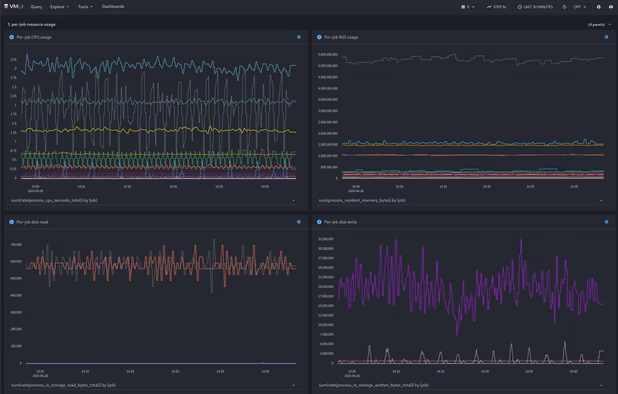Expand the Explore dropdown menu
Image resolution: width=618 pixels, height=394 pixels.
(x=59, y=7)
